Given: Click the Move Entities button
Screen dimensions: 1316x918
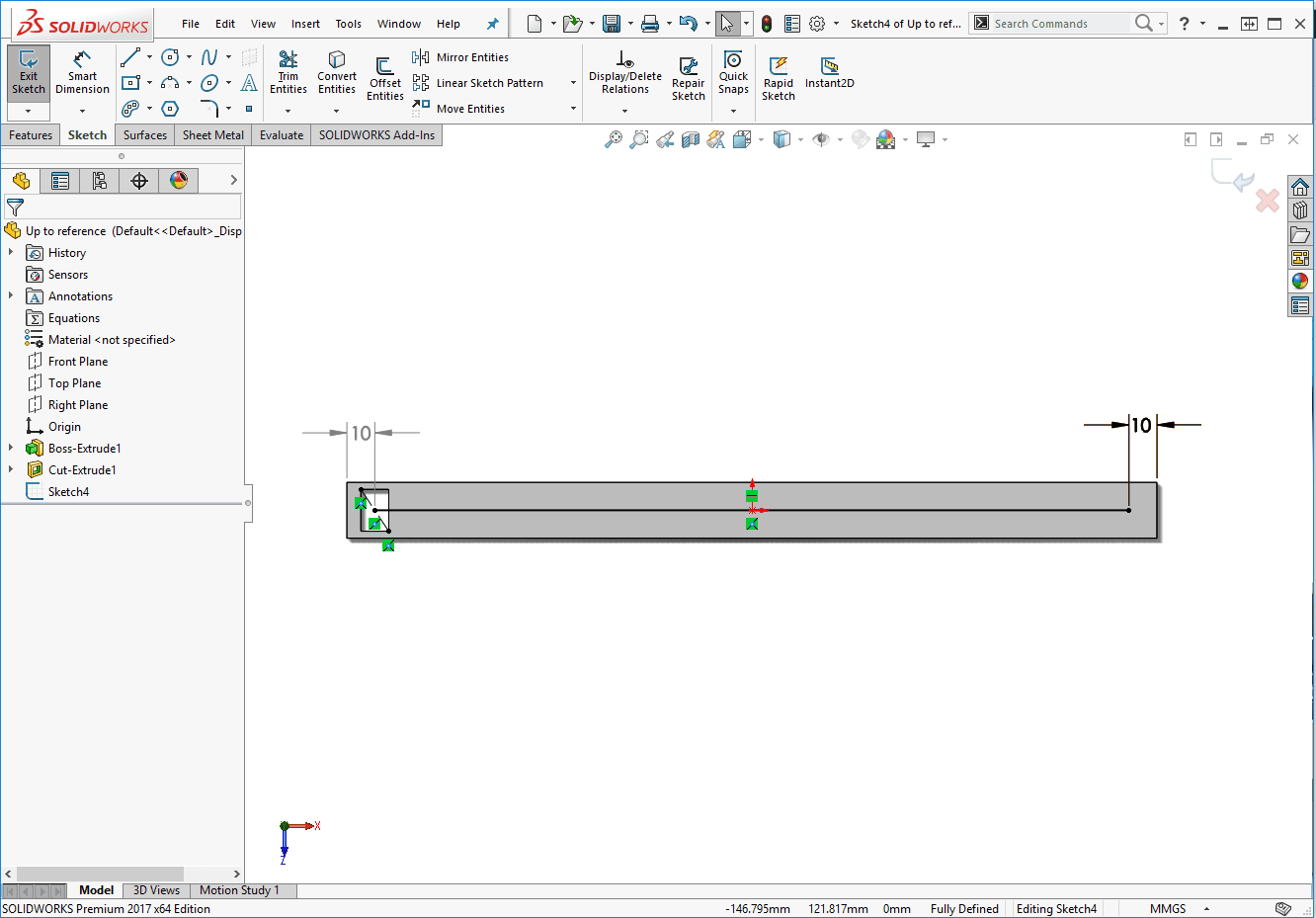Looking at the screenshot, I should [x=459, y=109].
